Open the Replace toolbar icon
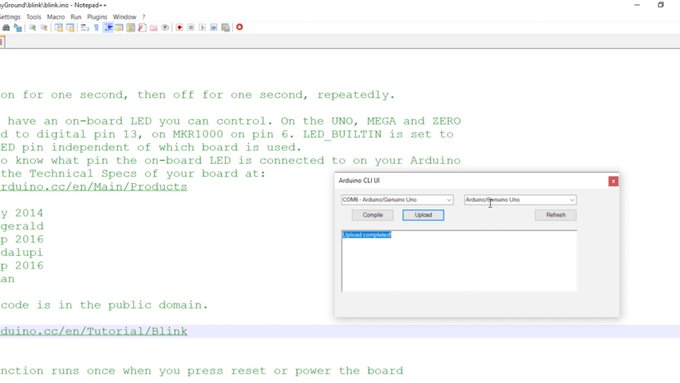The width and height of the screenshot is (680, 383). click(x=18, y=27)
